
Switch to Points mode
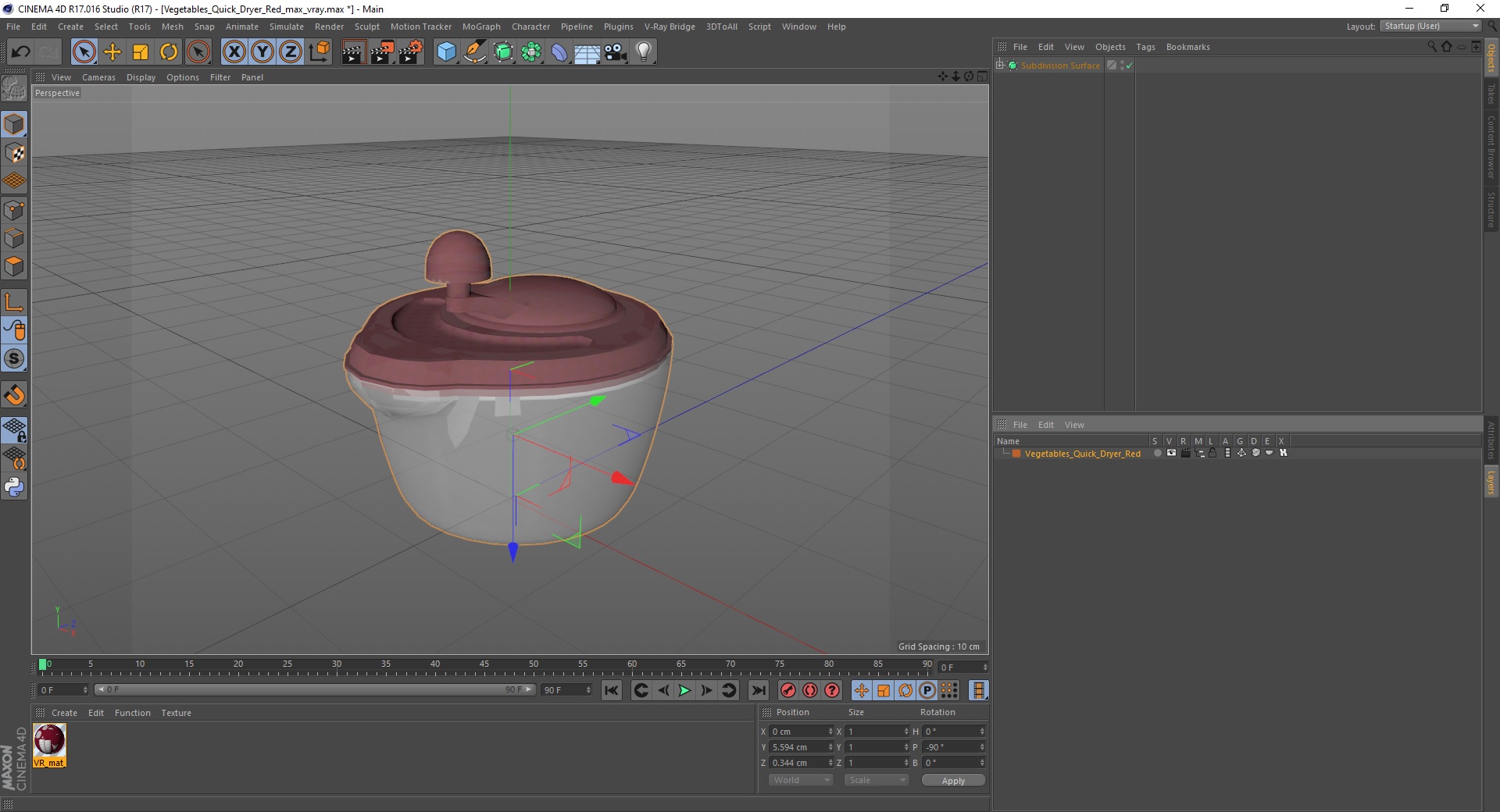point(14,210)
